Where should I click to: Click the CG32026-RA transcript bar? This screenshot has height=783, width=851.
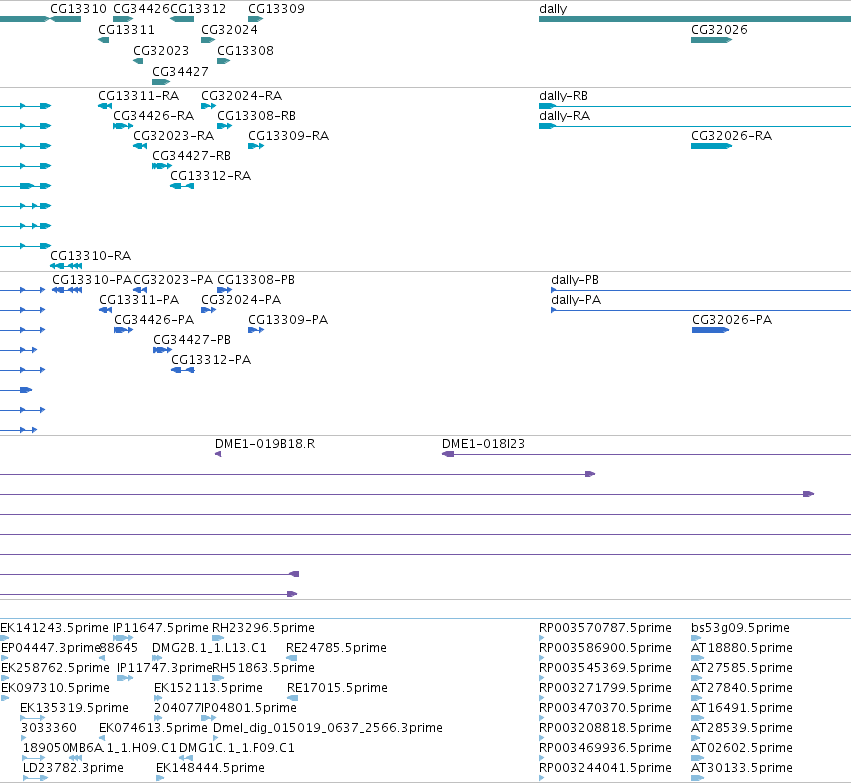click(712, 146)
